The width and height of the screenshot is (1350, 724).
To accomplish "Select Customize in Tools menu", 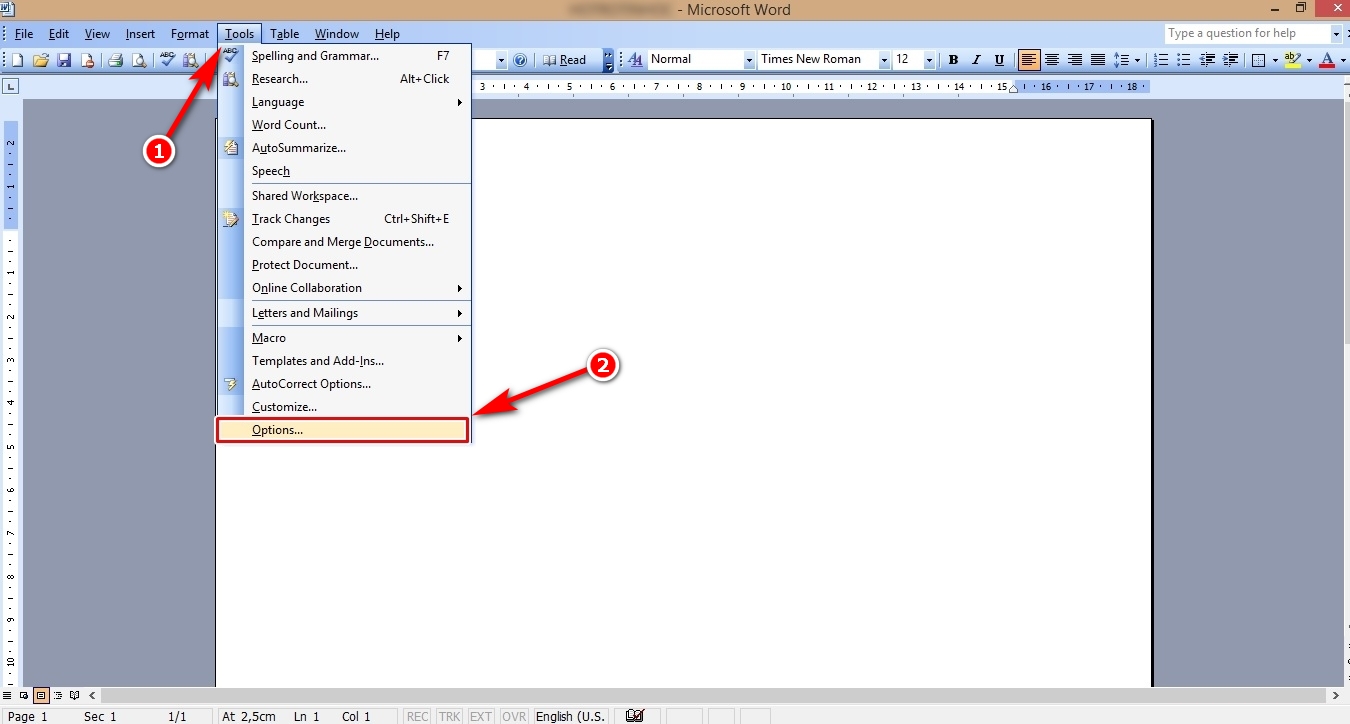I will 345,407.
